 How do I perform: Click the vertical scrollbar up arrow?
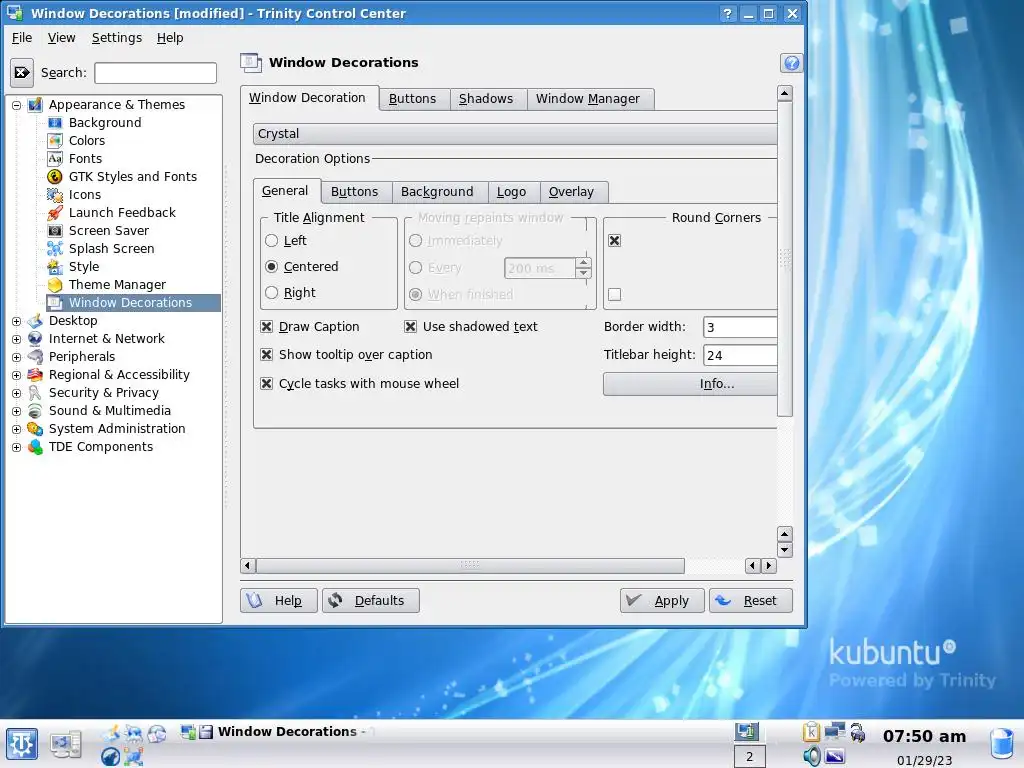pos(785,93)
